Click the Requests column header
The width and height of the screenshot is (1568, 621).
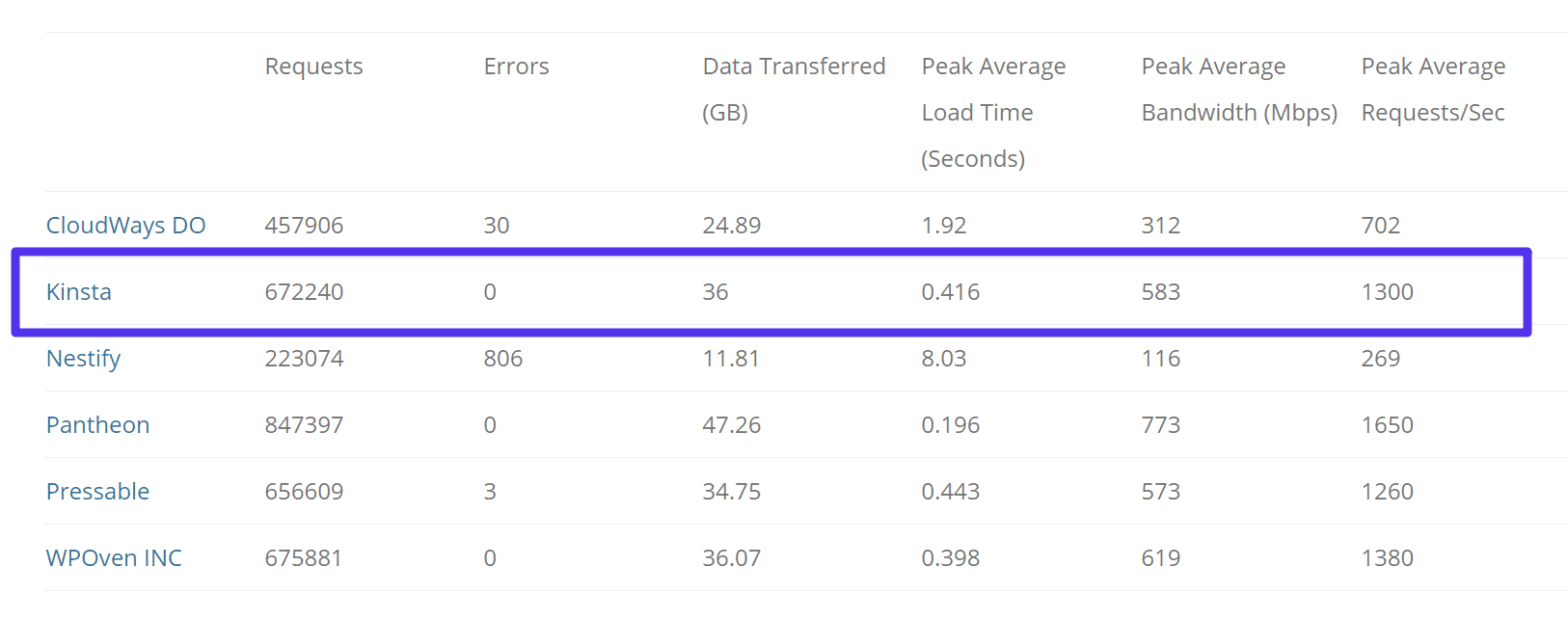313,67
